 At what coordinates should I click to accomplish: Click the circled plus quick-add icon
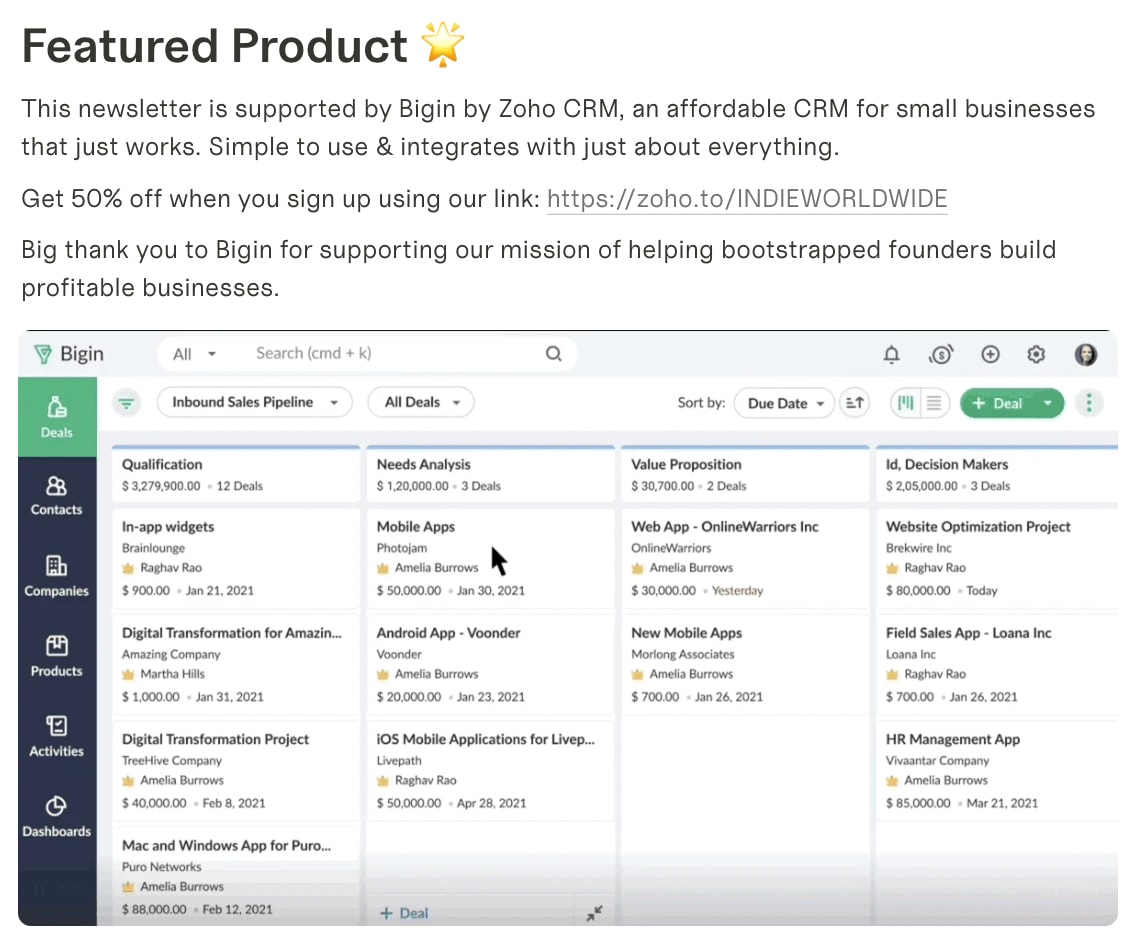(x=990, y=355)
